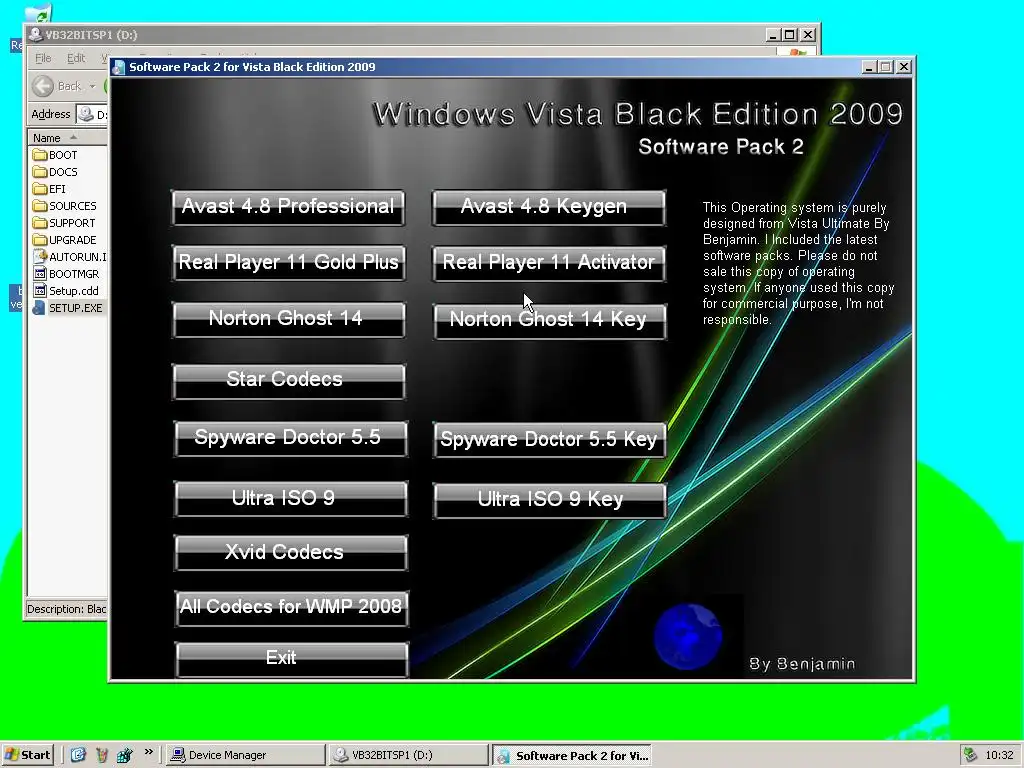Switch to VB32BITSP1 (D:) taskbar button
This screenshot has height=768, width=1024.
tap(408, 755)
